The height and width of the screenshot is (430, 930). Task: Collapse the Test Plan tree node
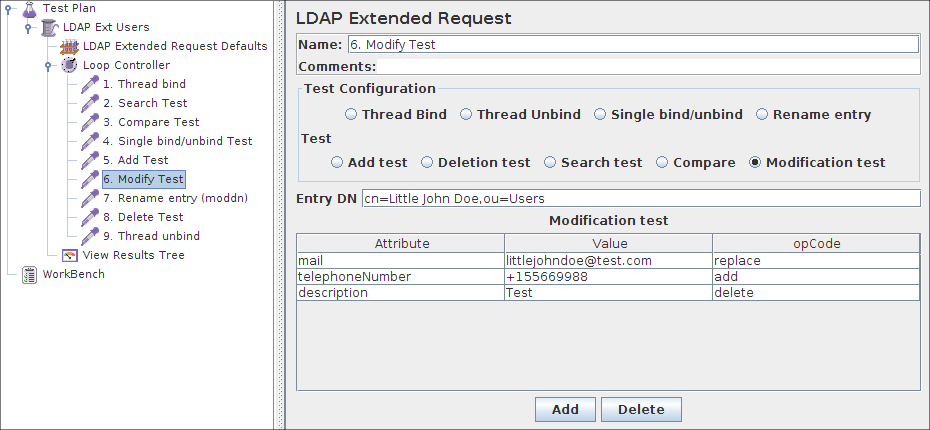point(9,10)
